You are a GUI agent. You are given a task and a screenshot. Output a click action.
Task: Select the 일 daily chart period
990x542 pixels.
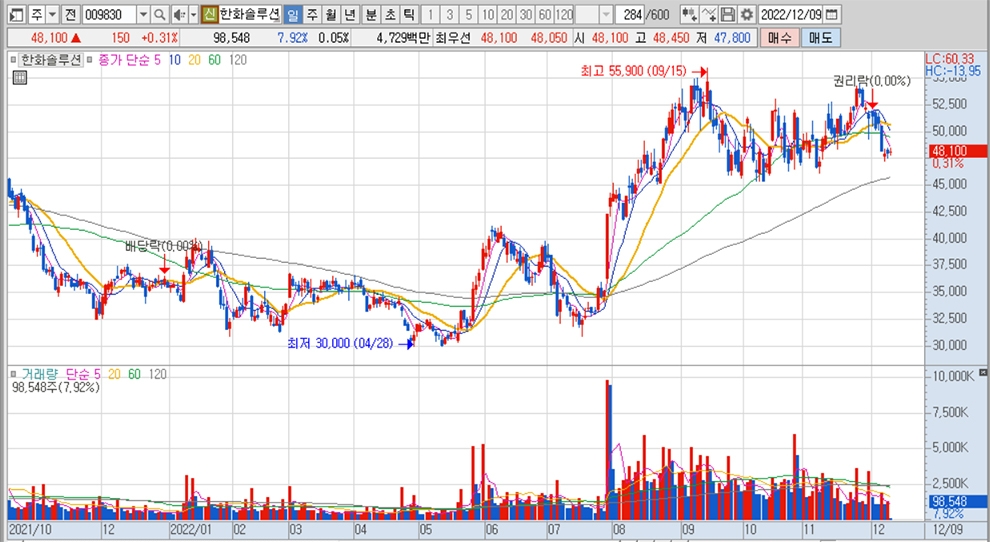pos(292,14)
